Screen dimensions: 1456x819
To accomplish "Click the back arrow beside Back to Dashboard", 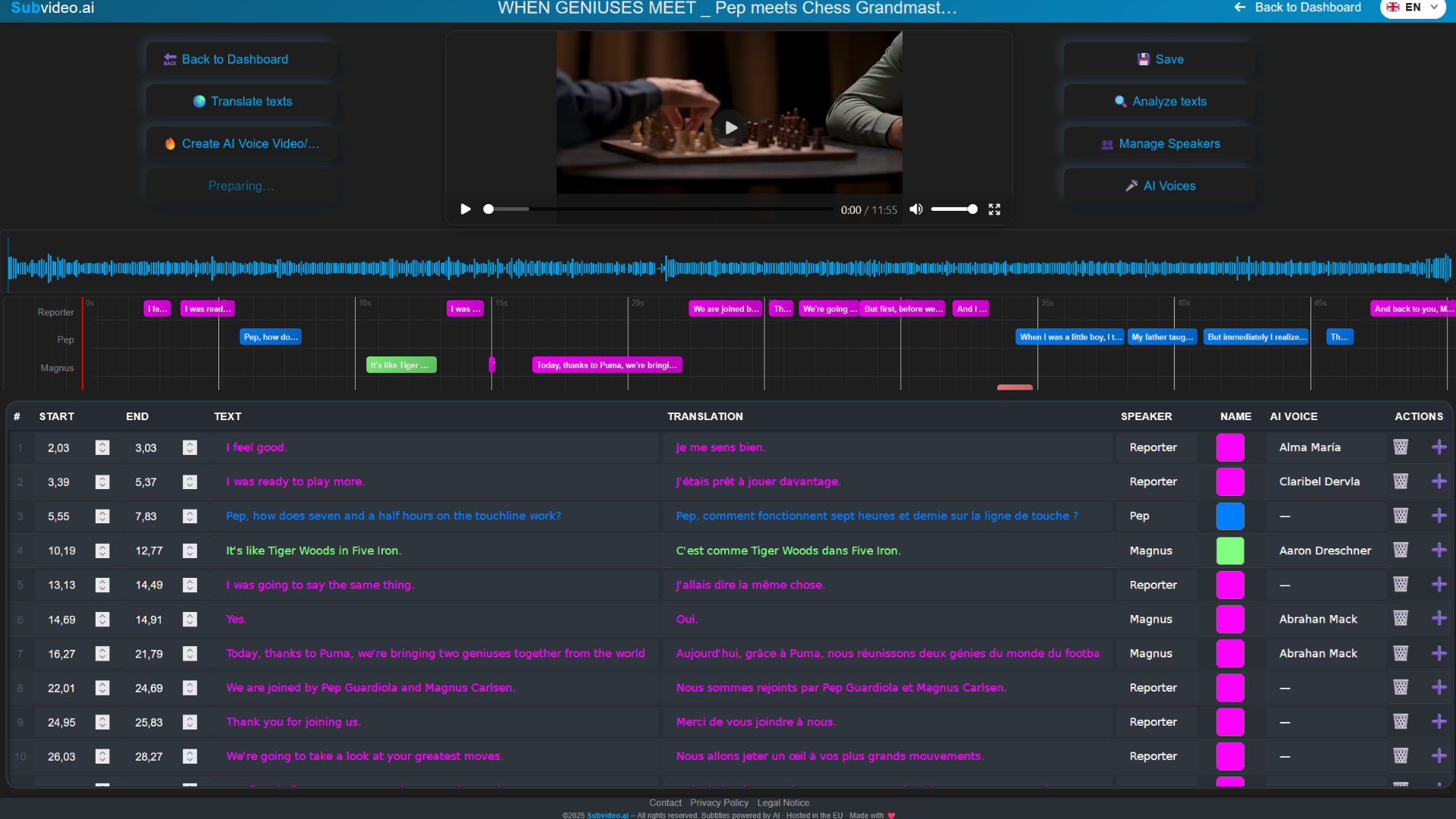I will 1239,8.
